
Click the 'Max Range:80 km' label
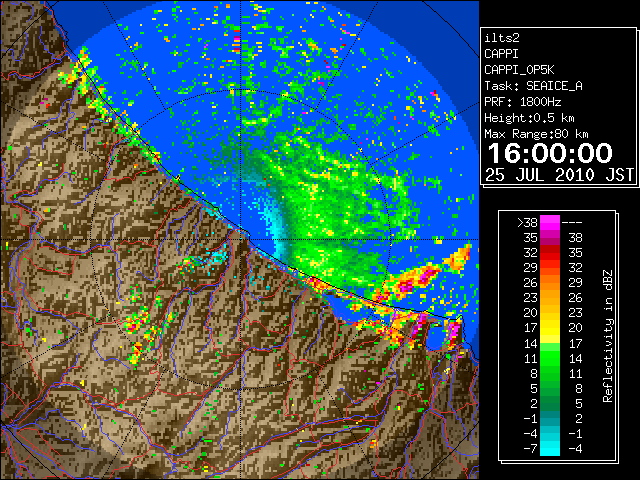[536, 134]
